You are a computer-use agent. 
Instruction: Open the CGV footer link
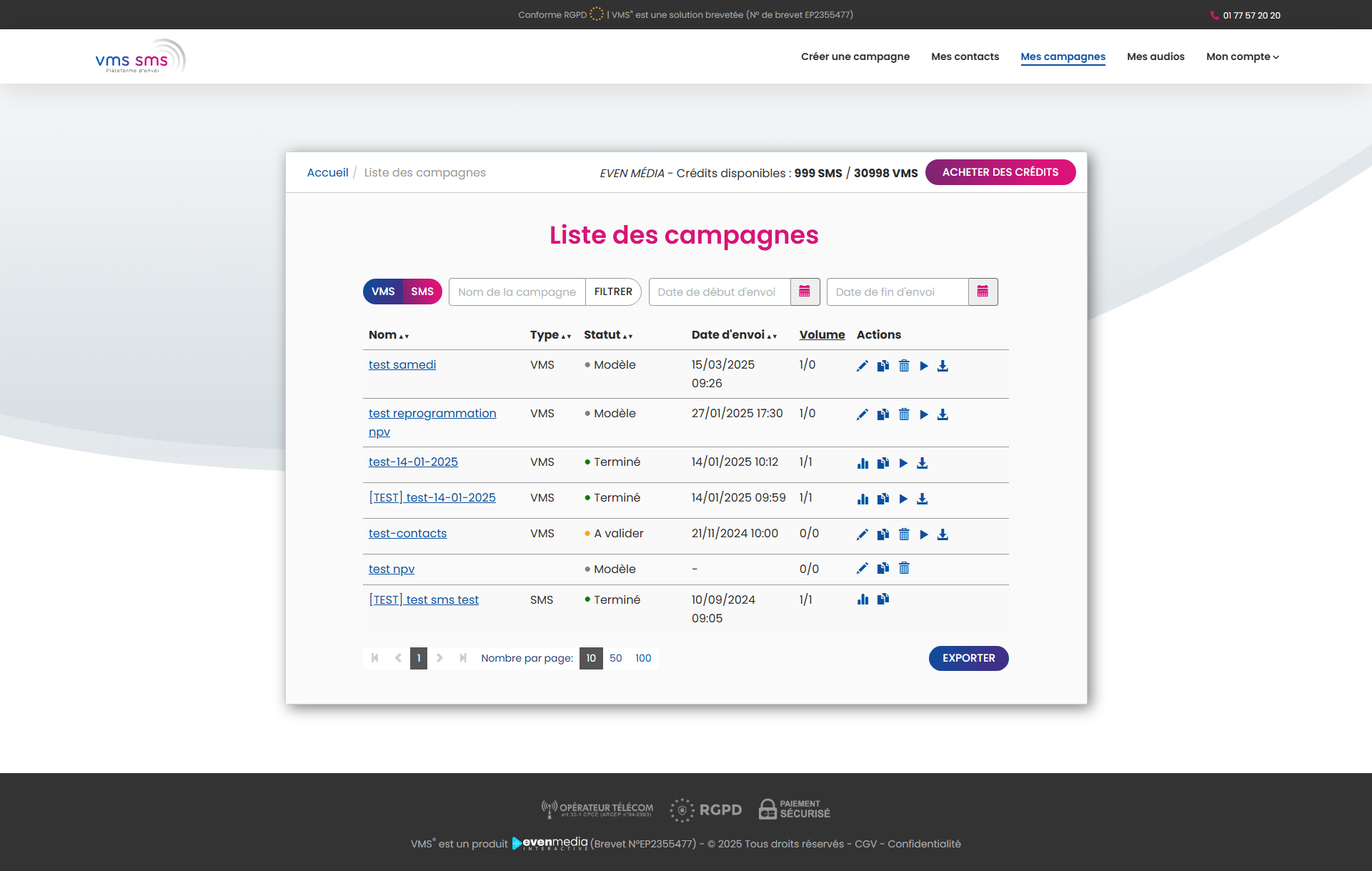pyautogui.click(x=865, y=844)
